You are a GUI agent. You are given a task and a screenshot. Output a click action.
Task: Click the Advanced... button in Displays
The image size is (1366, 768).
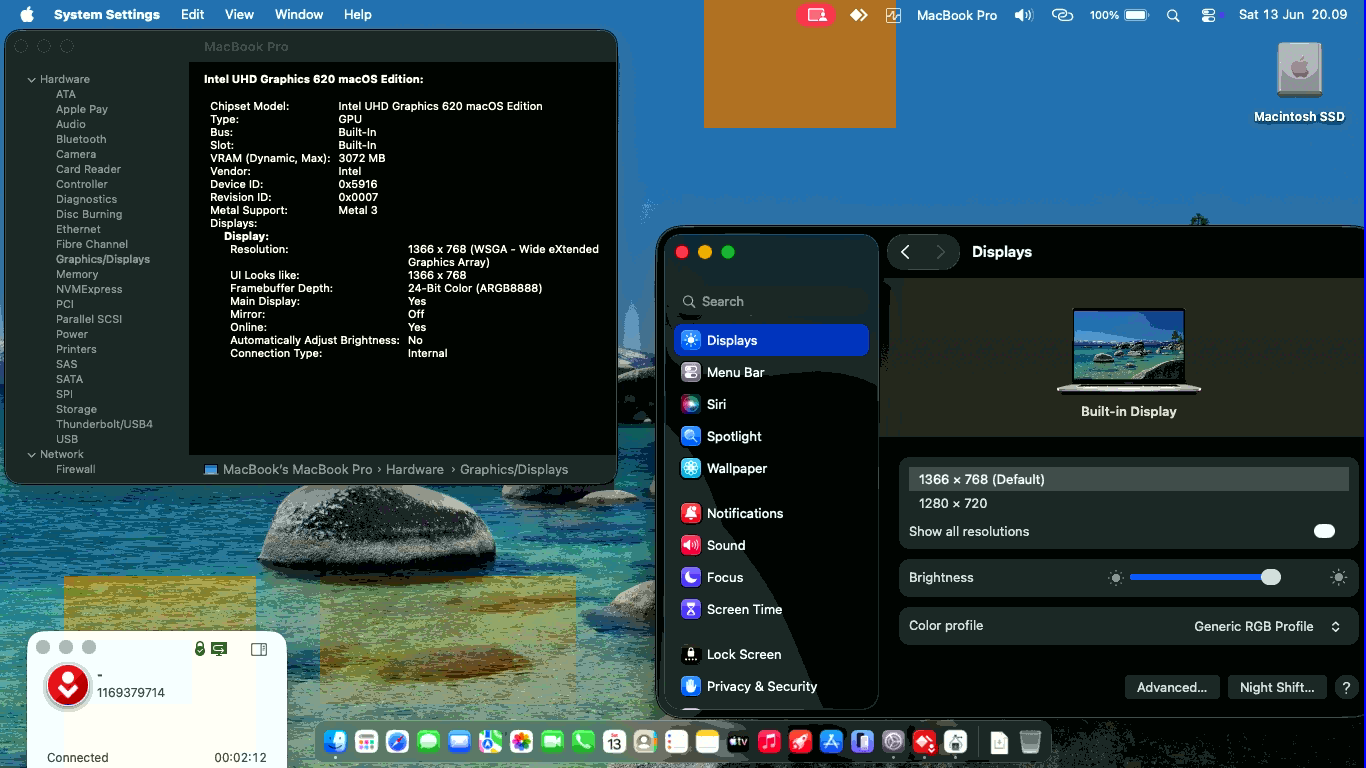(x=1172, y=687)
